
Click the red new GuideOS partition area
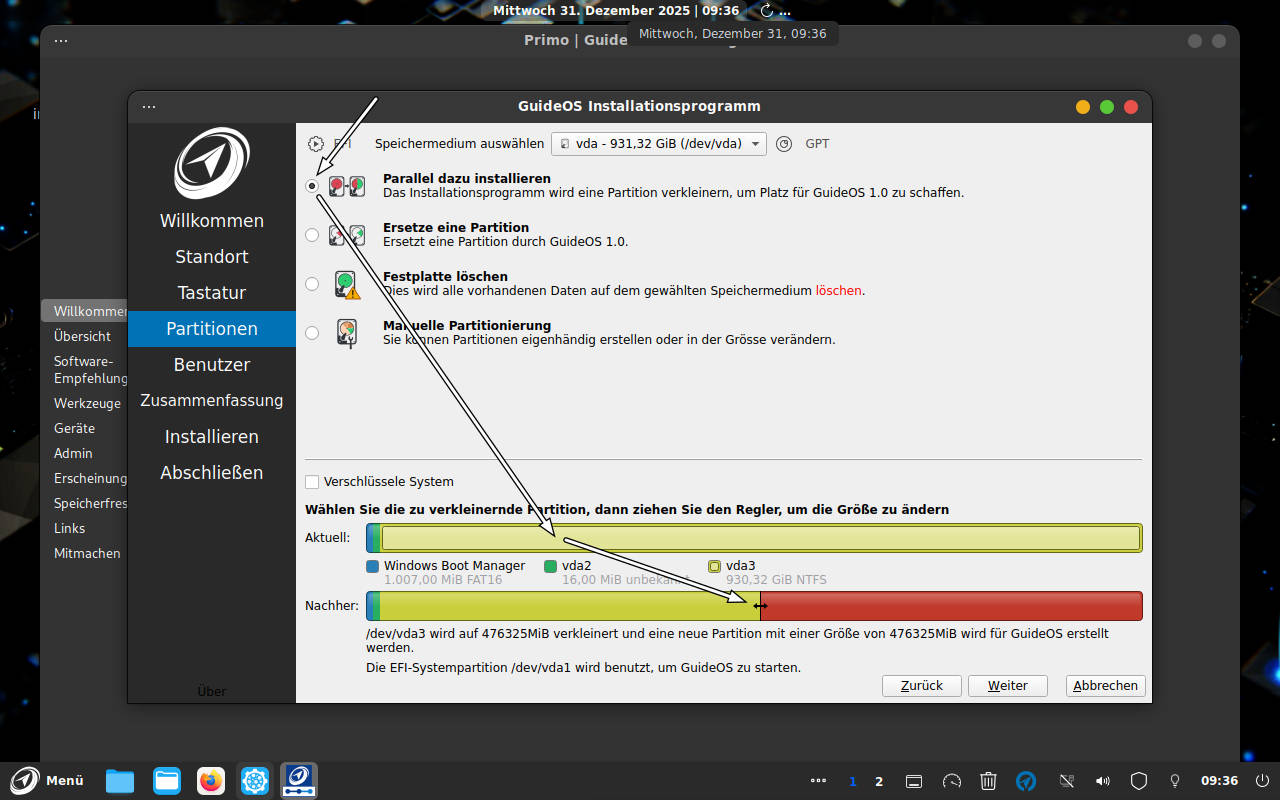951,606
